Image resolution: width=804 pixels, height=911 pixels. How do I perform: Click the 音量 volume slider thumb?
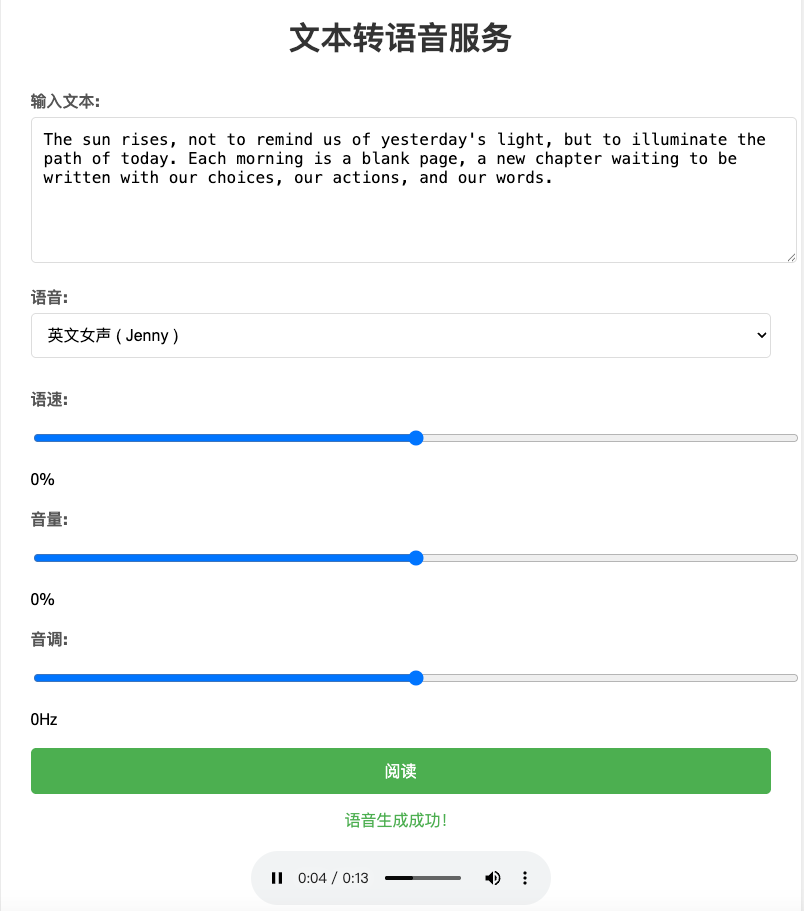click(x=416, y=558)
